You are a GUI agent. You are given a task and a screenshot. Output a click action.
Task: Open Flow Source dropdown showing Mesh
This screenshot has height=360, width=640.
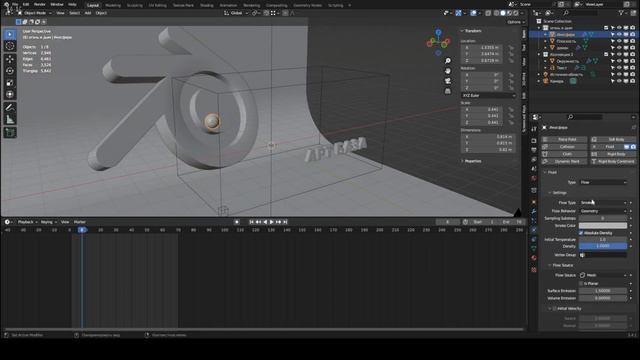(x=603, y=276)
